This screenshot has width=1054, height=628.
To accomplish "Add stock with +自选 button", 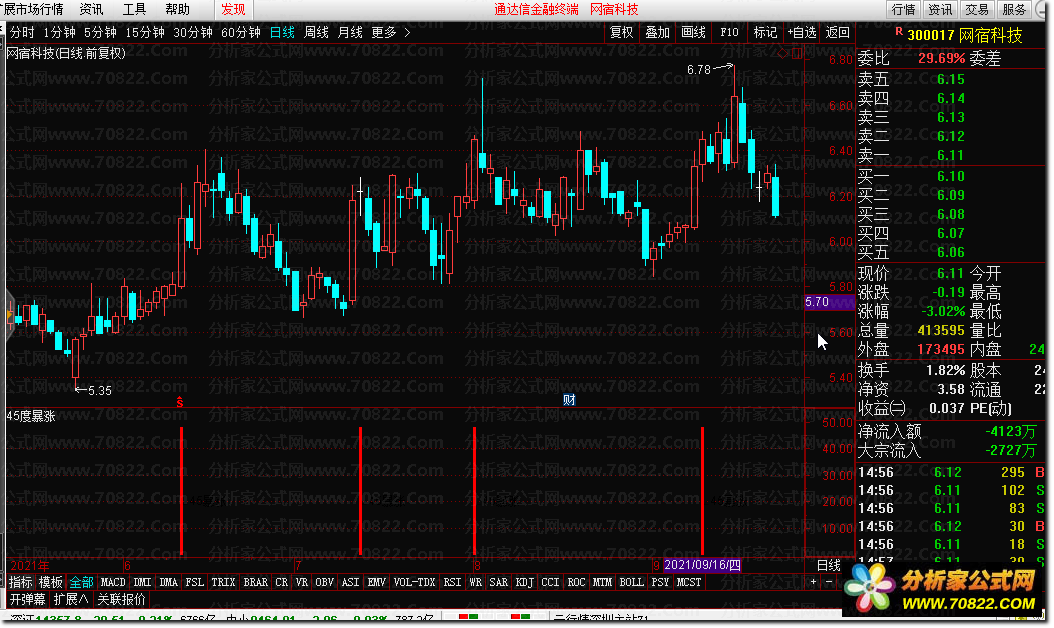I will pyautogui.click(x=802, y=32).
